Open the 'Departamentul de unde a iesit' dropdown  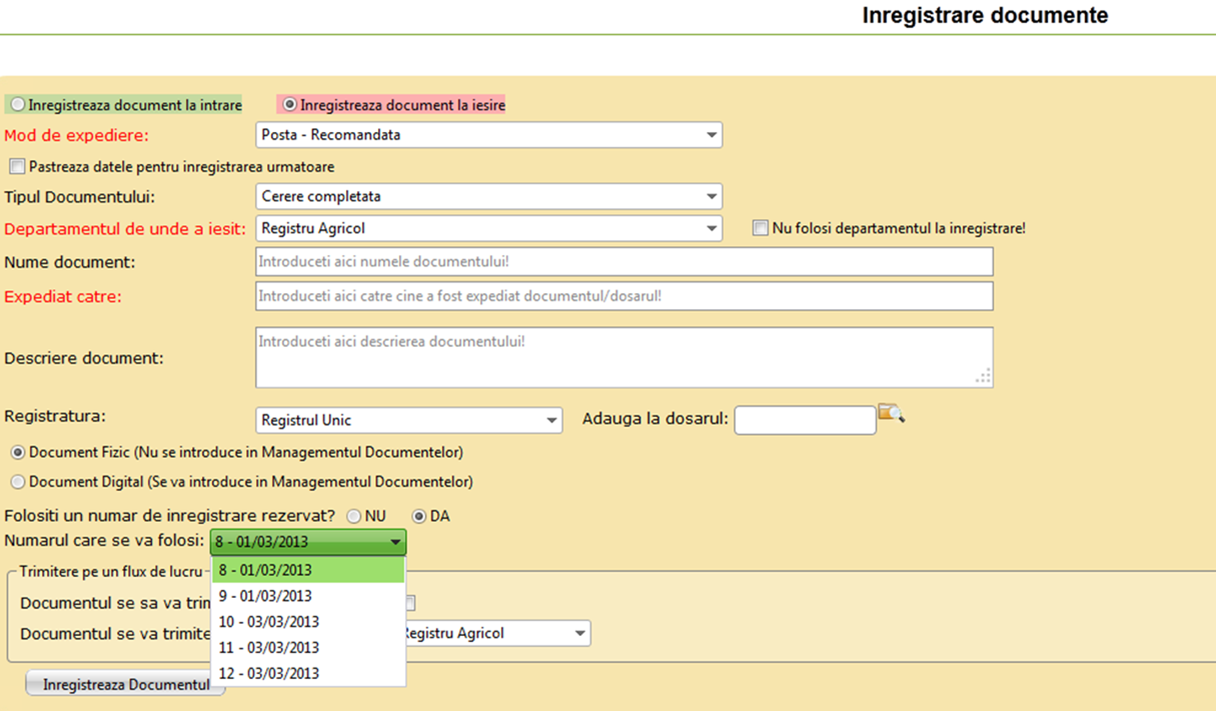489,229
